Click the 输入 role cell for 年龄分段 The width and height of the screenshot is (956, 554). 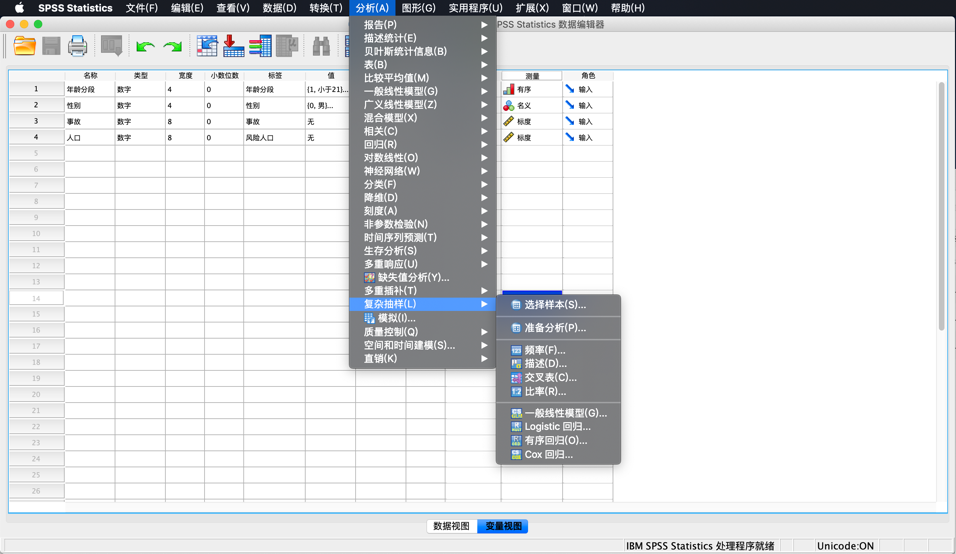point(588,90)
